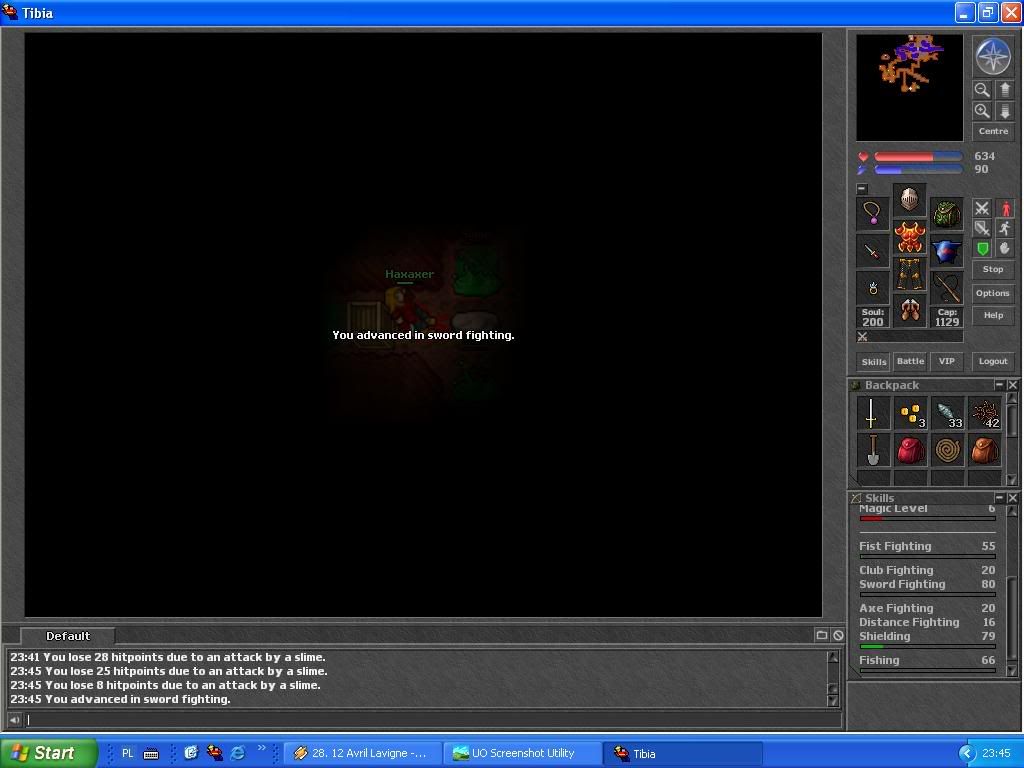Open the red bag in the Backpack
Viewport: 1024px width, 768px height.
tap(910, 451)
